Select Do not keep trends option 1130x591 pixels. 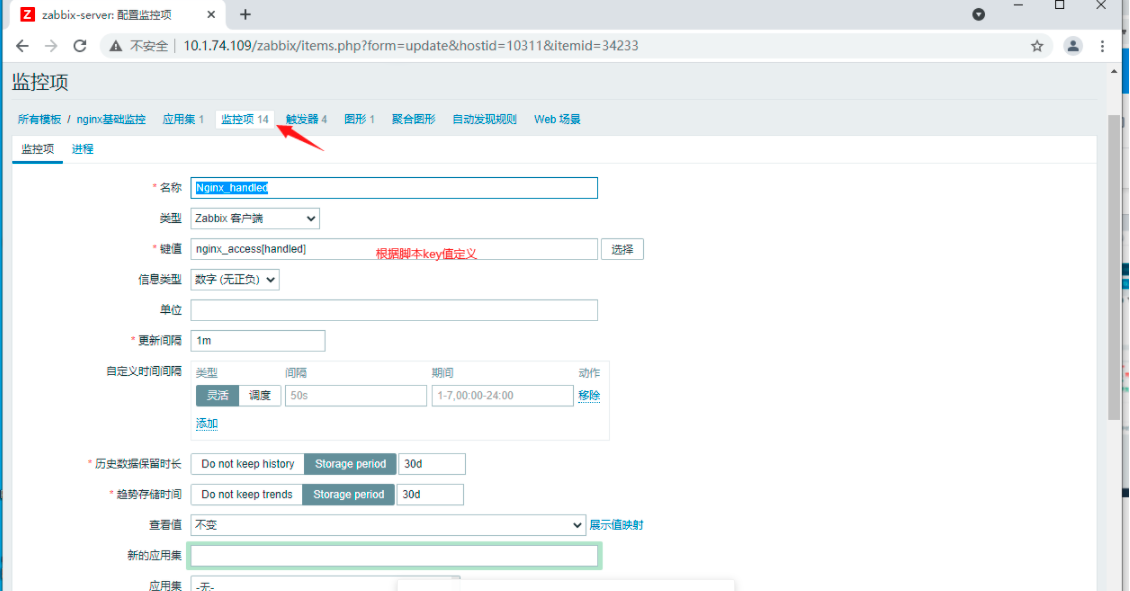point(246,494)
